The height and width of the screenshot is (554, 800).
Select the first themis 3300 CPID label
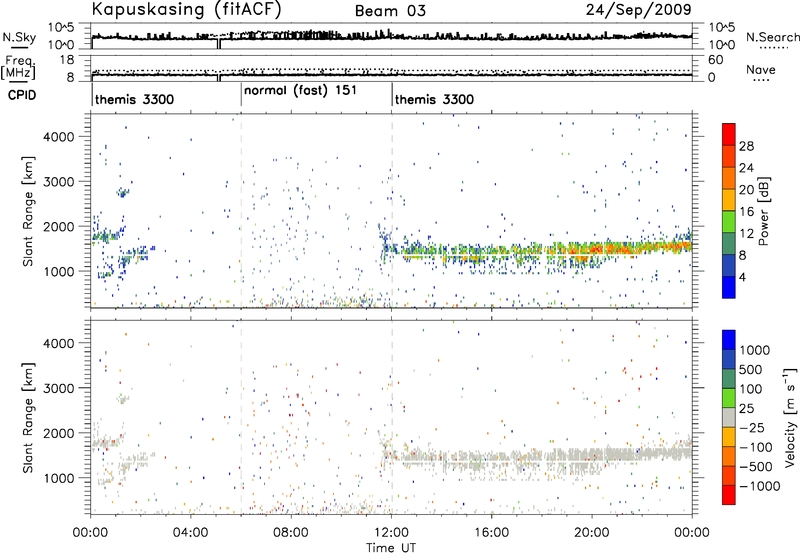tap(134, 99)
